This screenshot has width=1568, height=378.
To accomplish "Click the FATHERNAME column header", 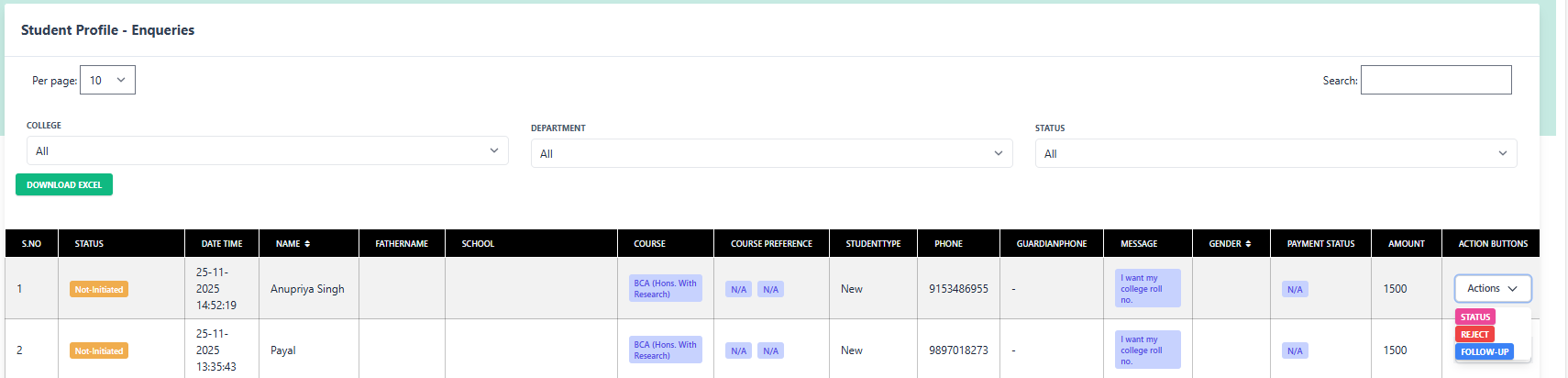I will 402,243.
